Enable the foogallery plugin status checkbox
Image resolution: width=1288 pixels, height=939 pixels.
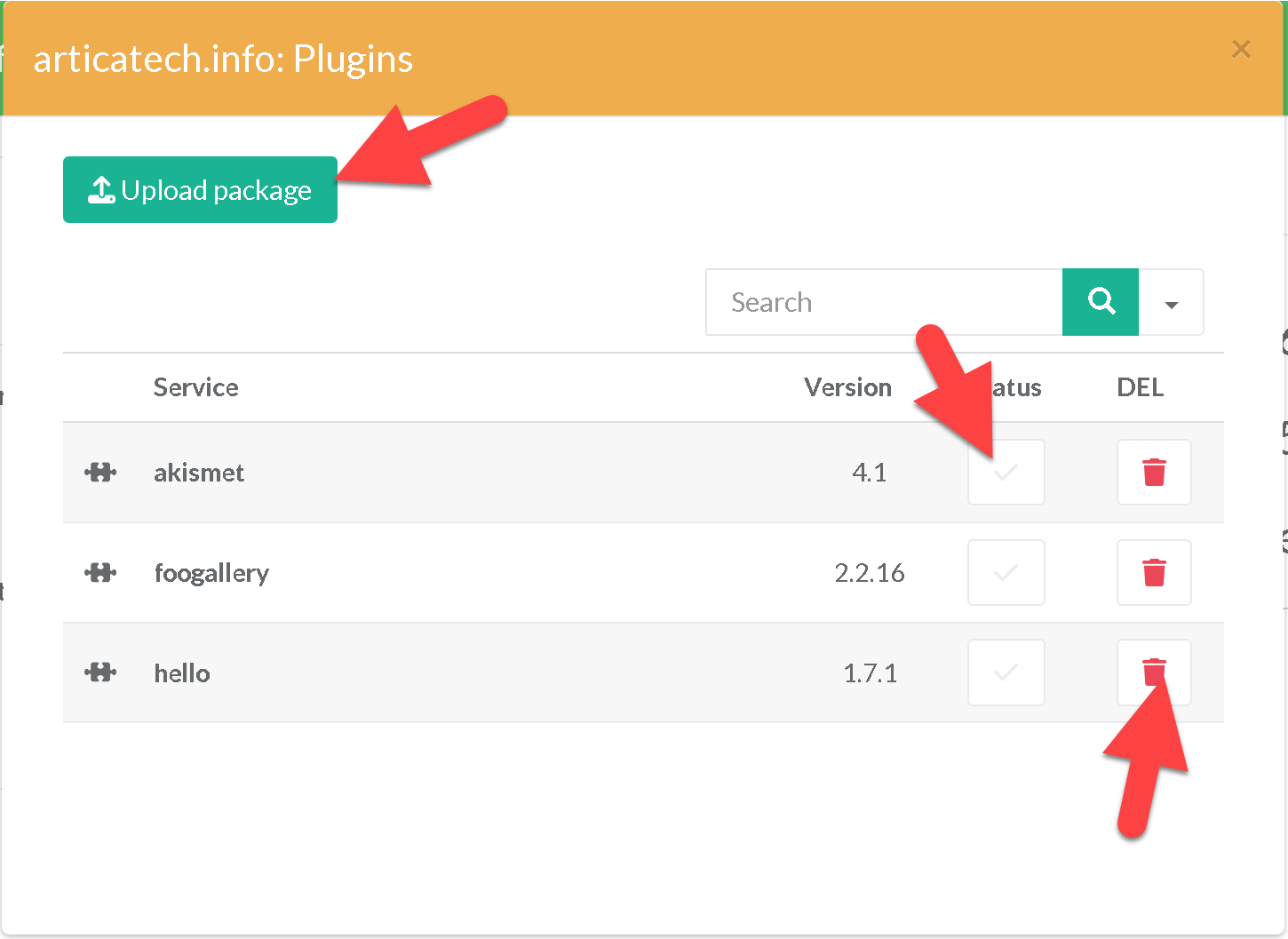click(1006, 573)
